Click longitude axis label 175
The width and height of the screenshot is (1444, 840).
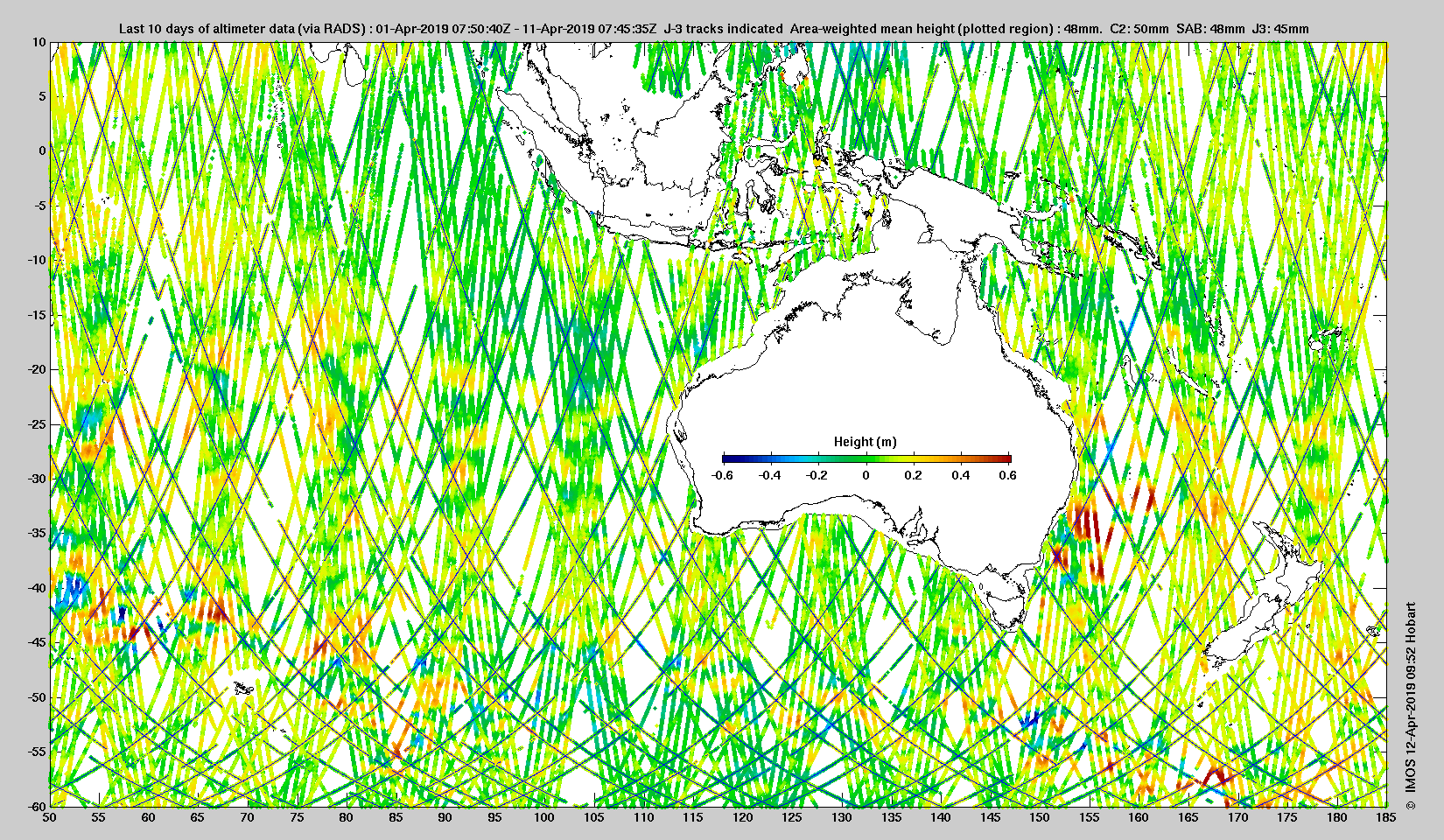pyautogui.click(x=1287, y=817)
